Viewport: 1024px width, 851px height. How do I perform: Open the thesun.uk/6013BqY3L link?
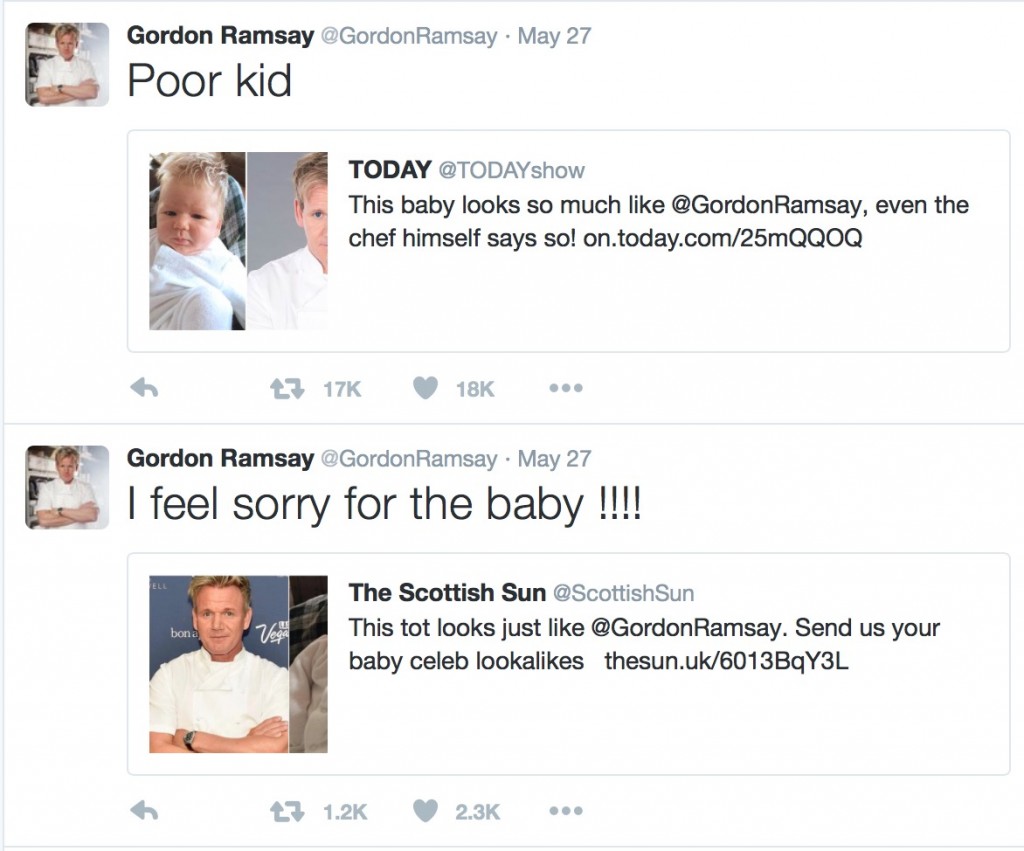[726, 661]
